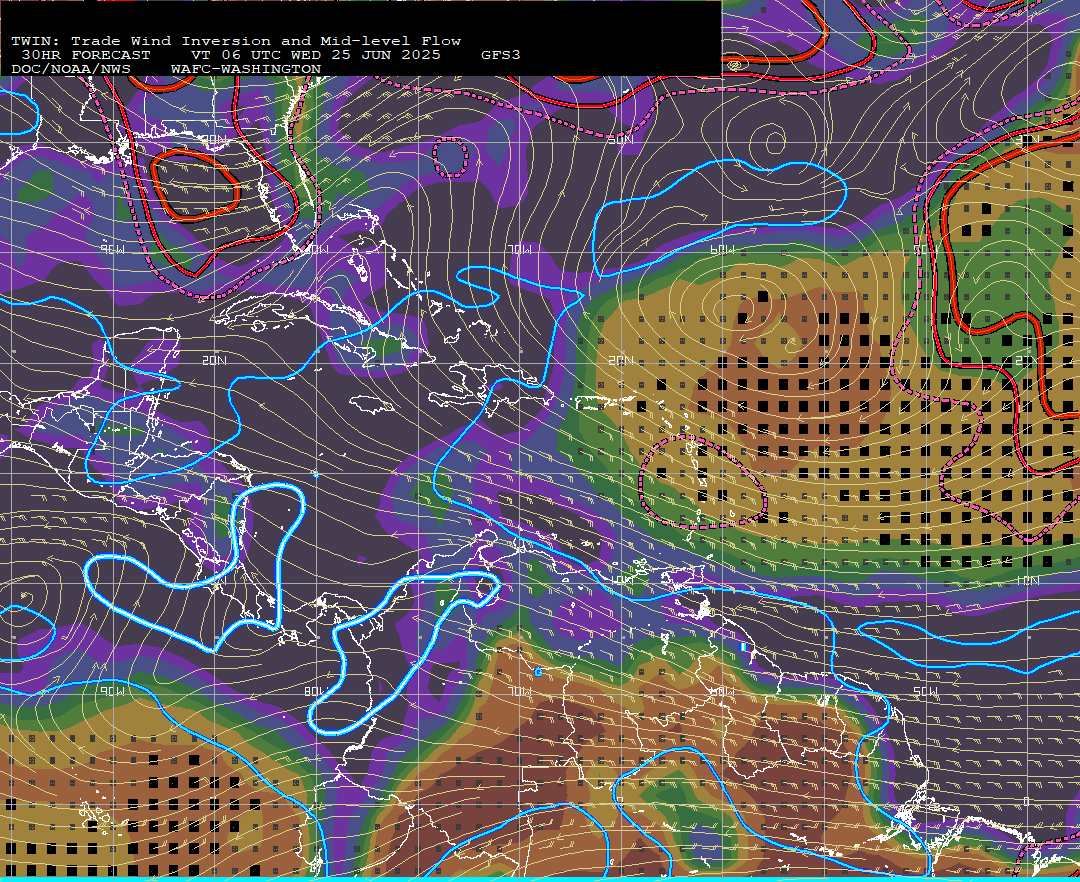Screen dimensions: 1080x882
Task: Click the "0" equator latitude label
Action: tap(1028, 801)
